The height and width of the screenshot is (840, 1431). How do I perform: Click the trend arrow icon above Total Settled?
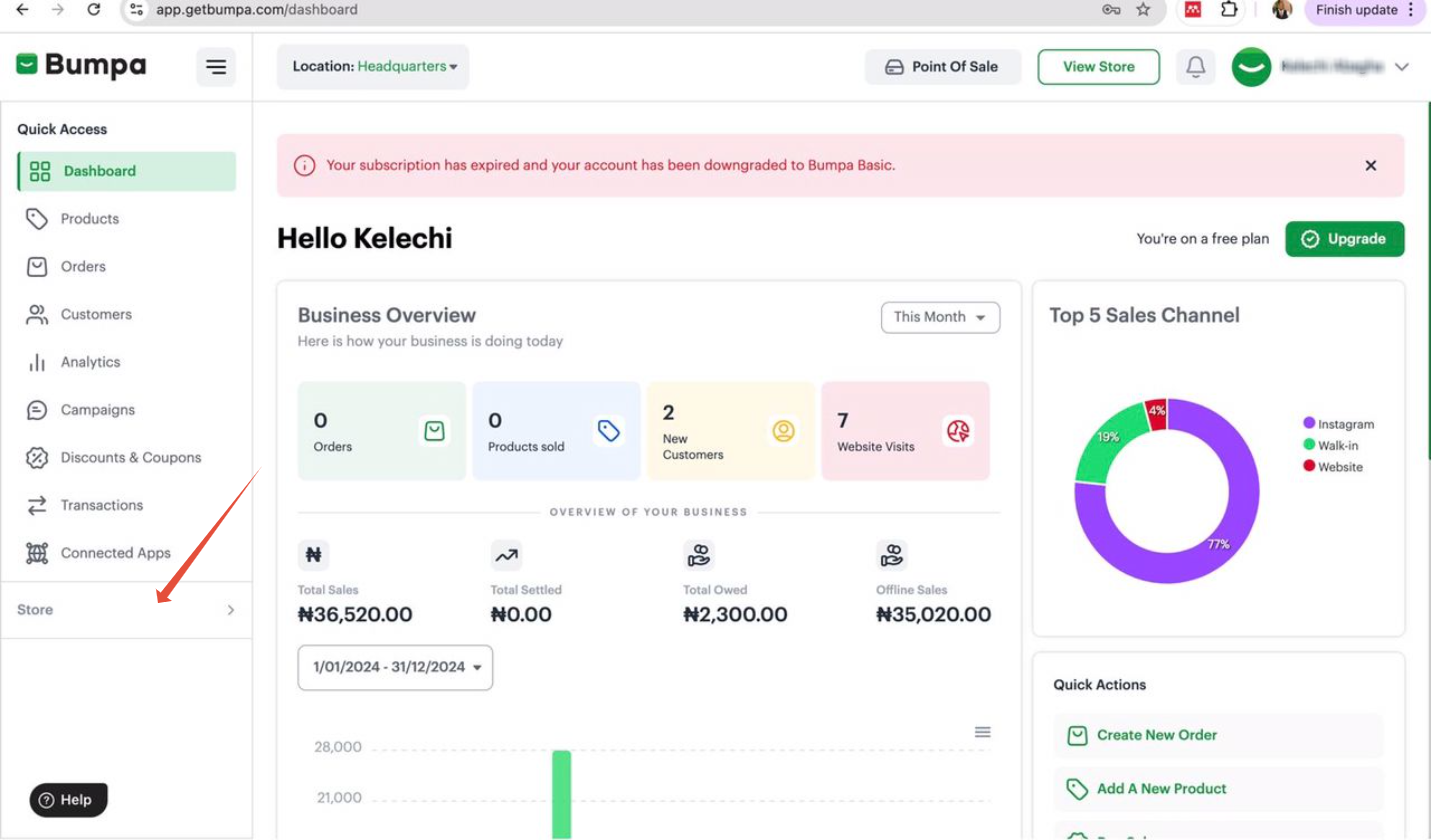[506, 555]
